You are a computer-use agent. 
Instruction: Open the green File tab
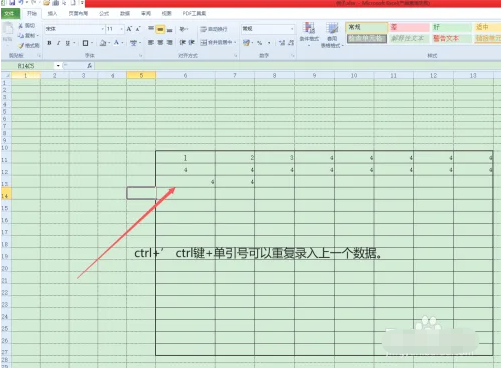click(10, 14)
